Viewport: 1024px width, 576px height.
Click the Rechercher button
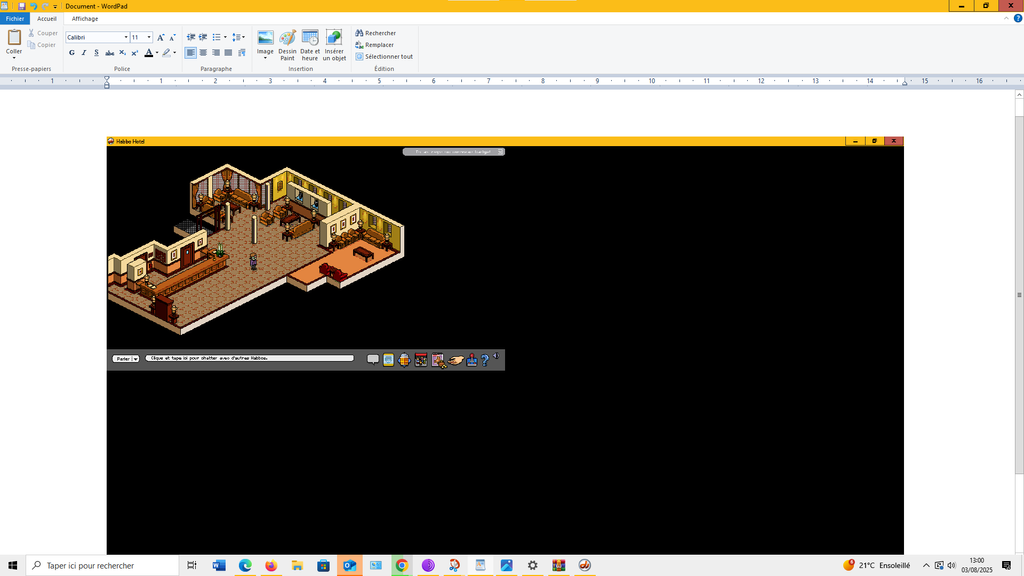pyautogui.click(x=376, y=33)
